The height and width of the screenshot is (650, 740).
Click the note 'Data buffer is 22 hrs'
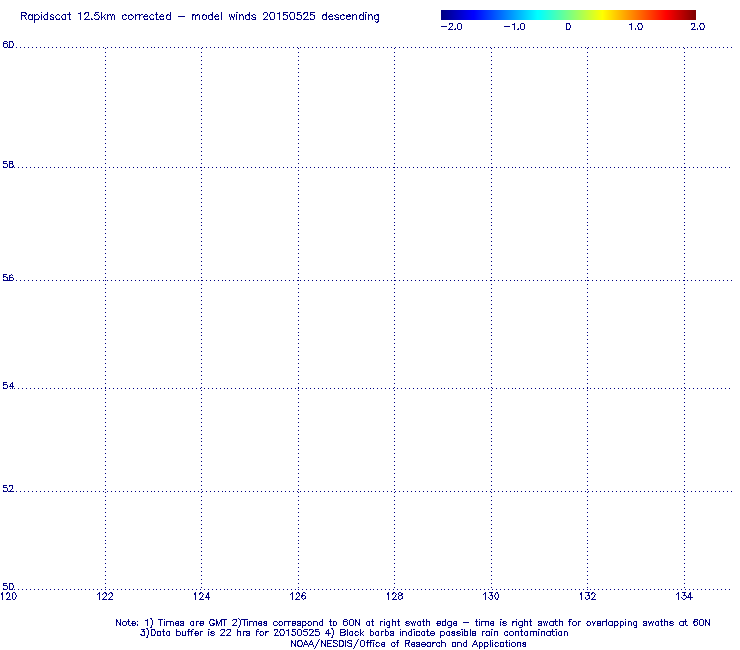pos(201,633)
